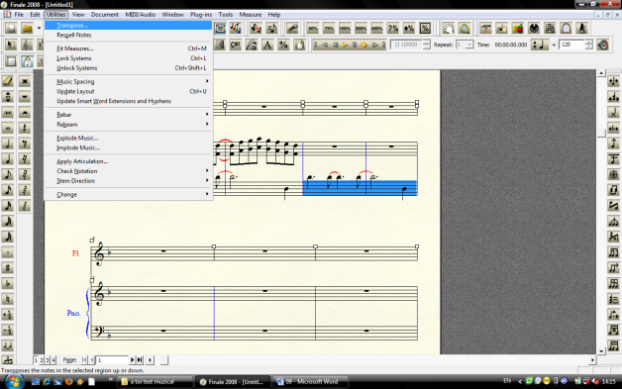Image resolution: width=622 pixels, height=389 pixels.
Task: Click the hammer tool icon
Action: coord(486,29)
